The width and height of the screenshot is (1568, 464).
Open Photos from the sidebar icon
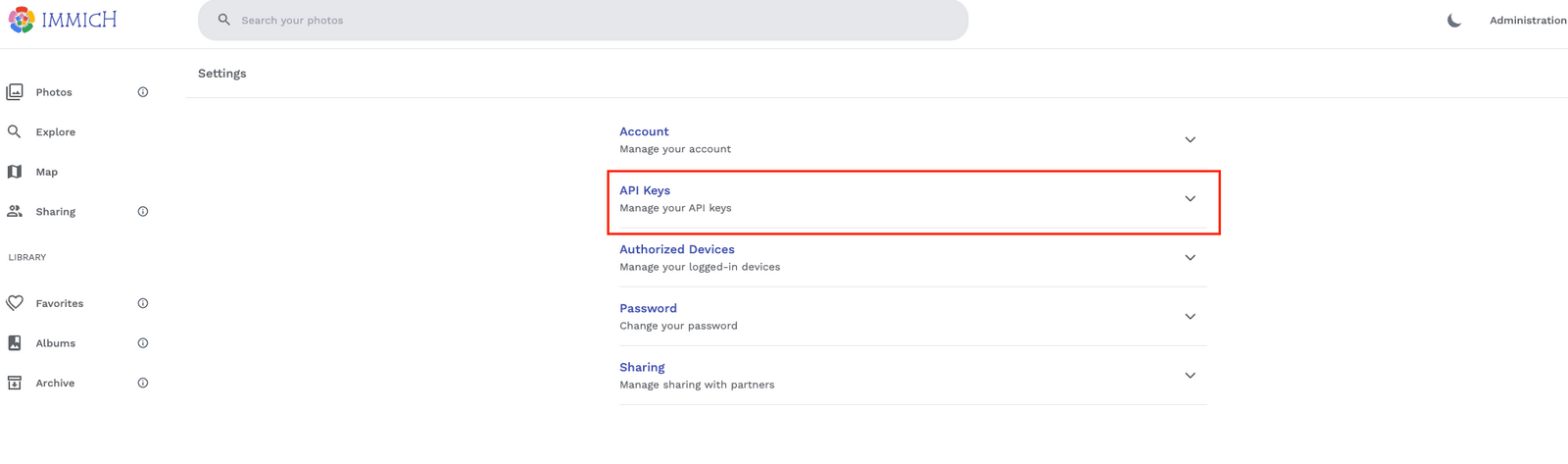pos(15,92)
